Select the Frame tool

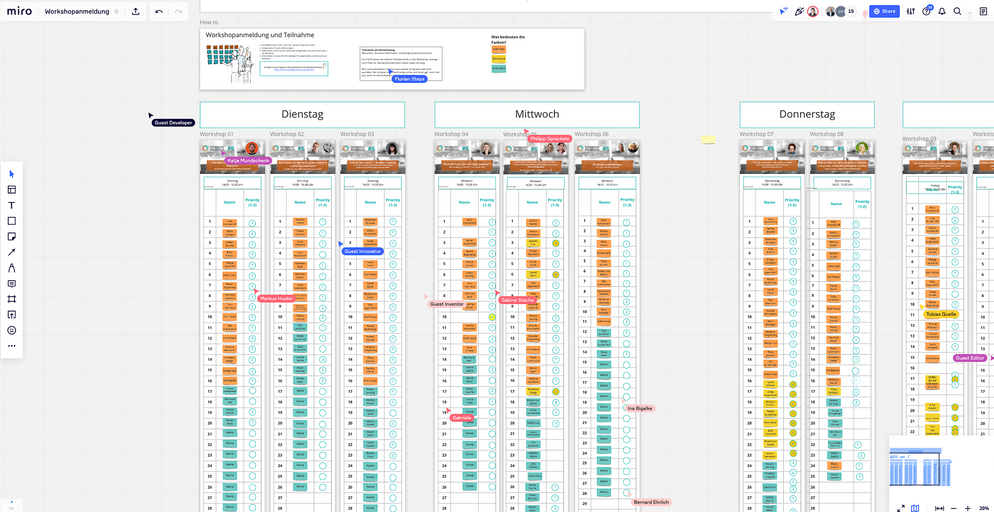pos(12,299)
